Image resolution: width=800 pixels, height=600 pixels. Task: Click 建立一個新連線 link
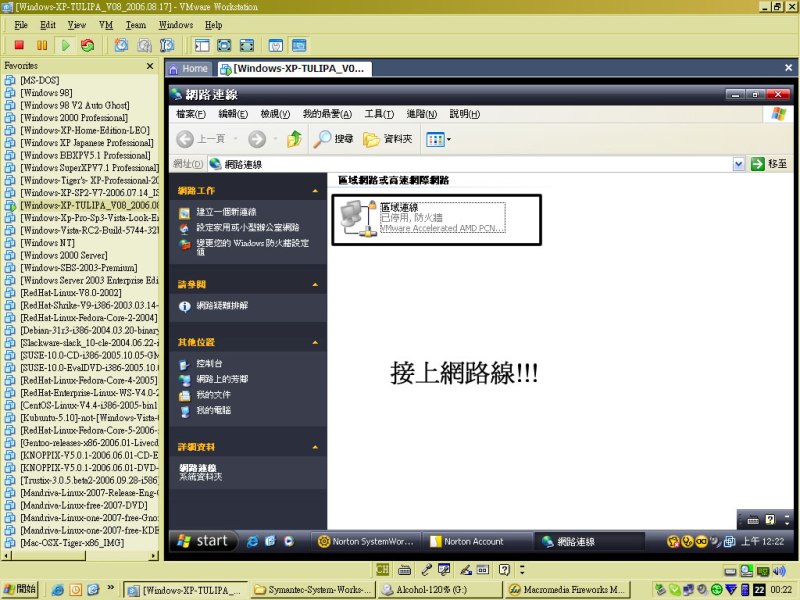[x=226, y=212]
